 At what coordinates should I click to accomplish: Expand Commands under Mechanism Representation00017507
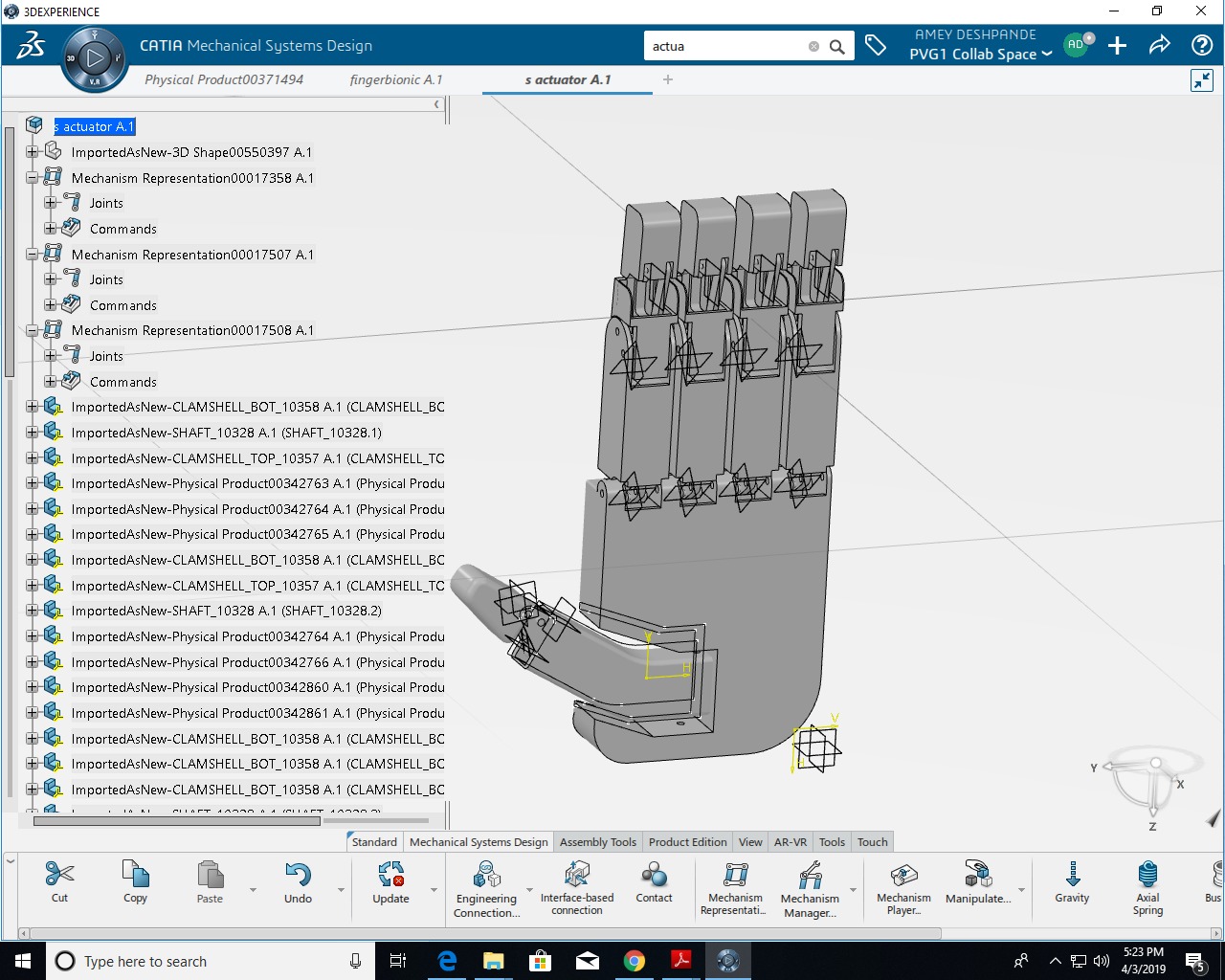tap(50, 305)
